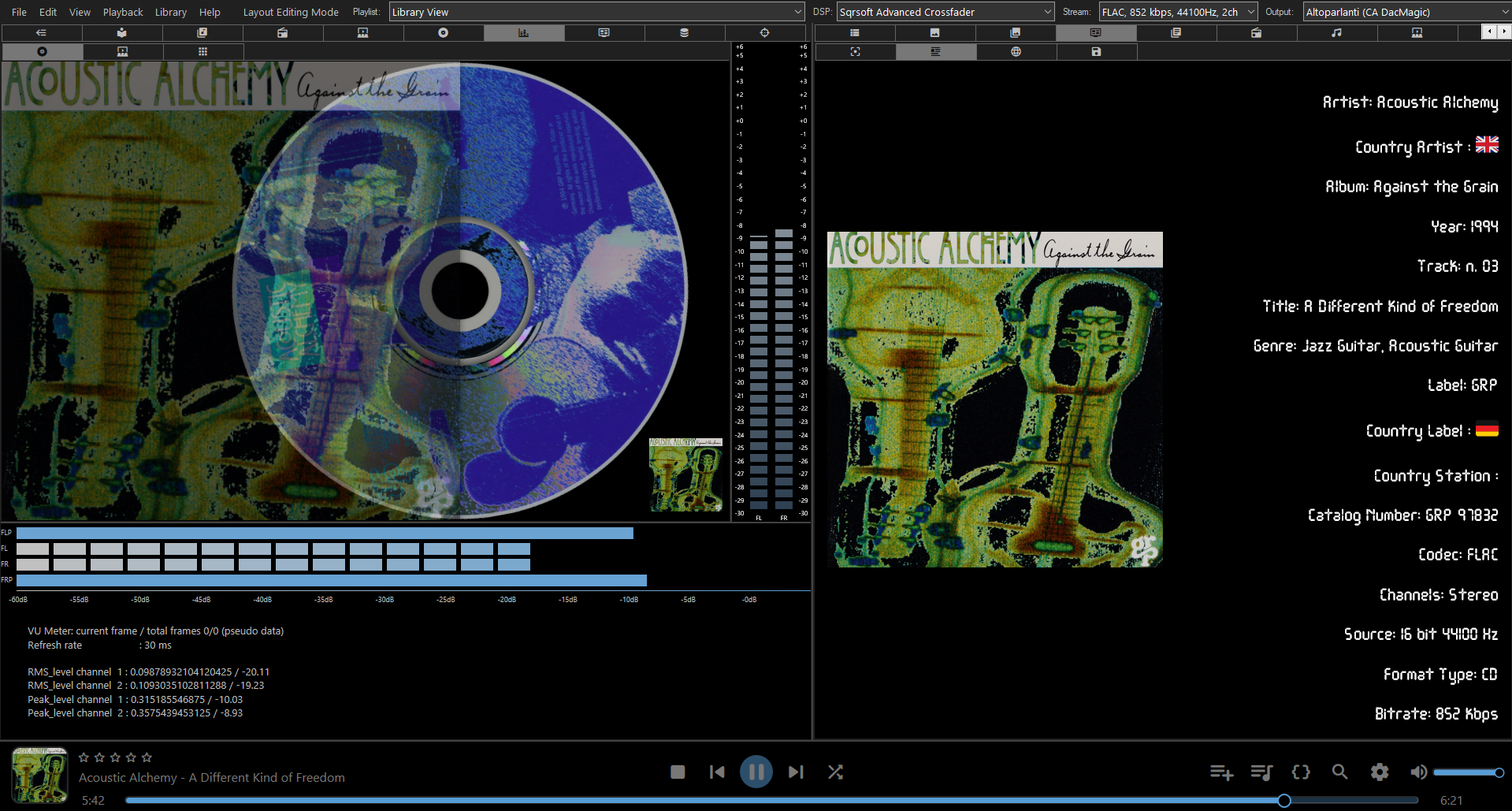Open the image gallery tab in right panel

click(x=1016, y=33)
